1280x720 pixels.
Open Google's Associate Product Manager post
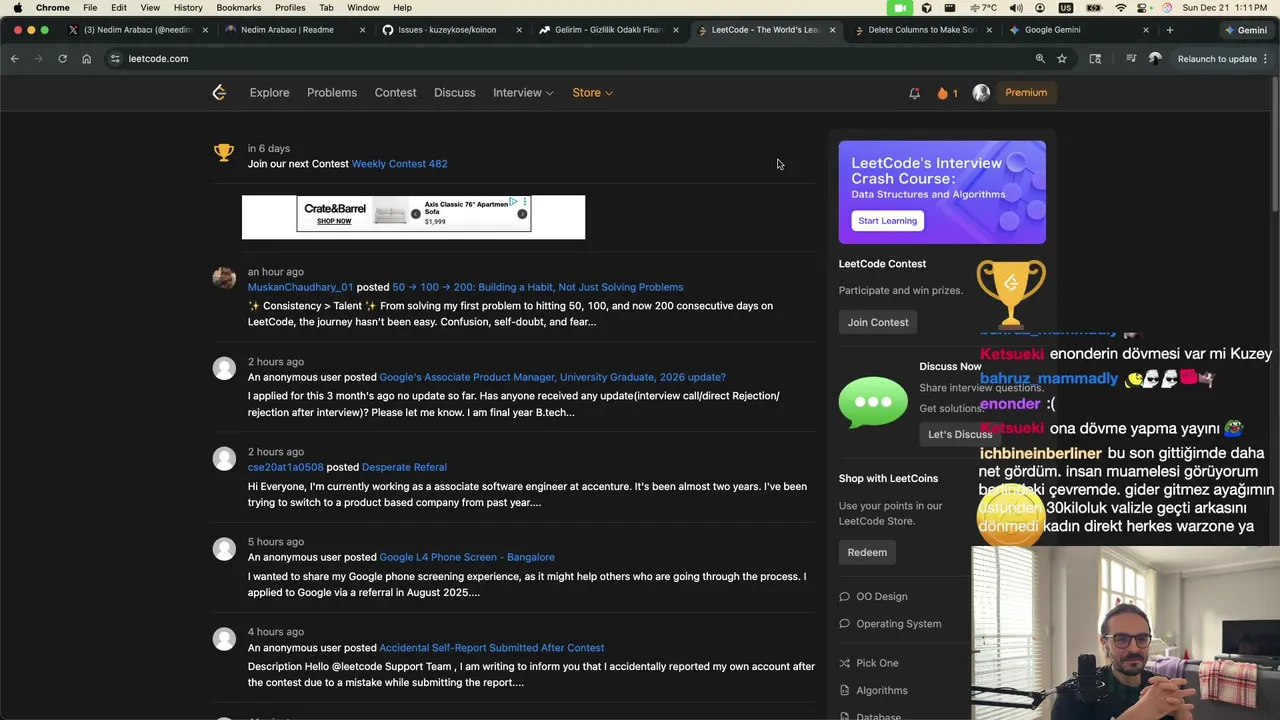click(552, 377)
